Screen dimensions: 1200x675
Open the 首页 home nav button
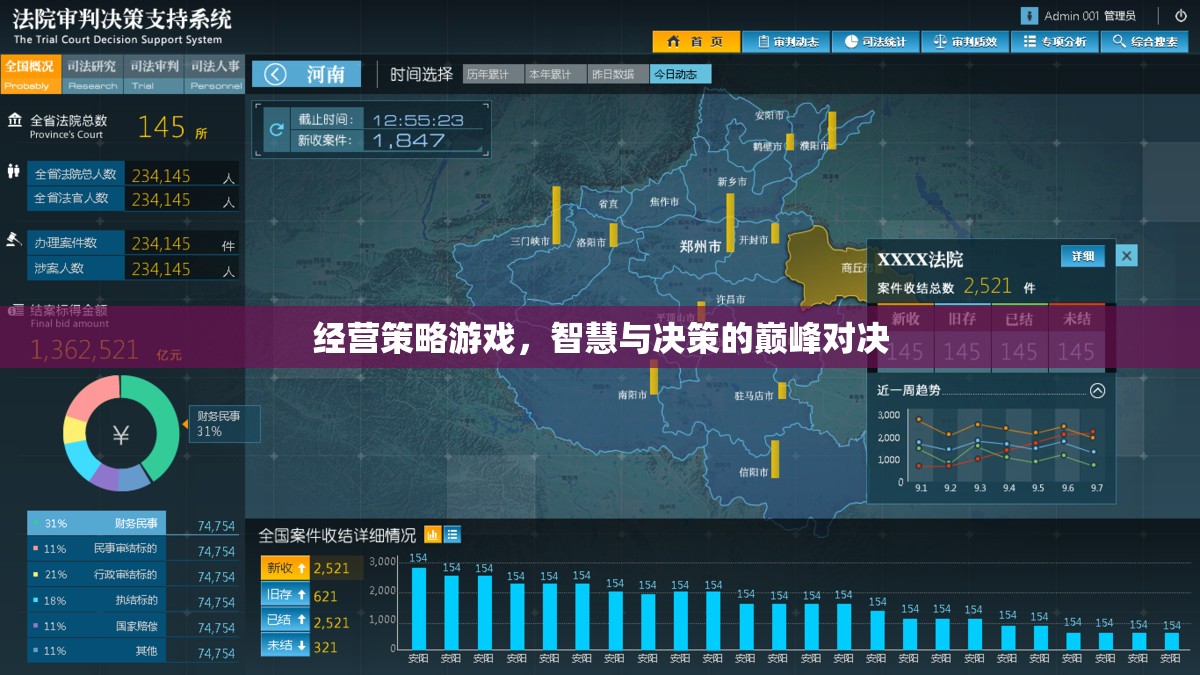tap(696, 42)
